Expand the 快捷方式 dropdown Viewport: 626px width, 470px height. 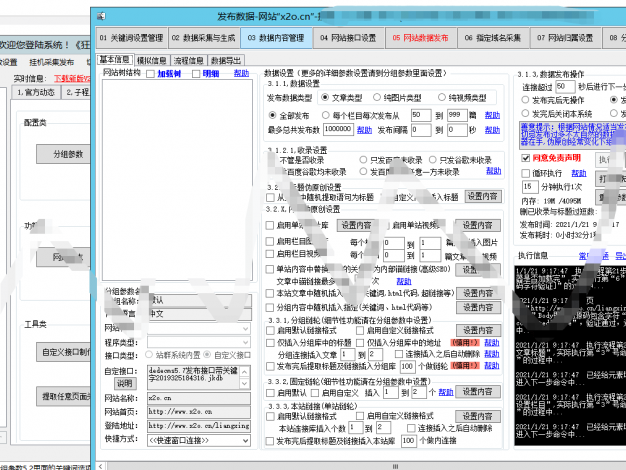click(200, 438)
